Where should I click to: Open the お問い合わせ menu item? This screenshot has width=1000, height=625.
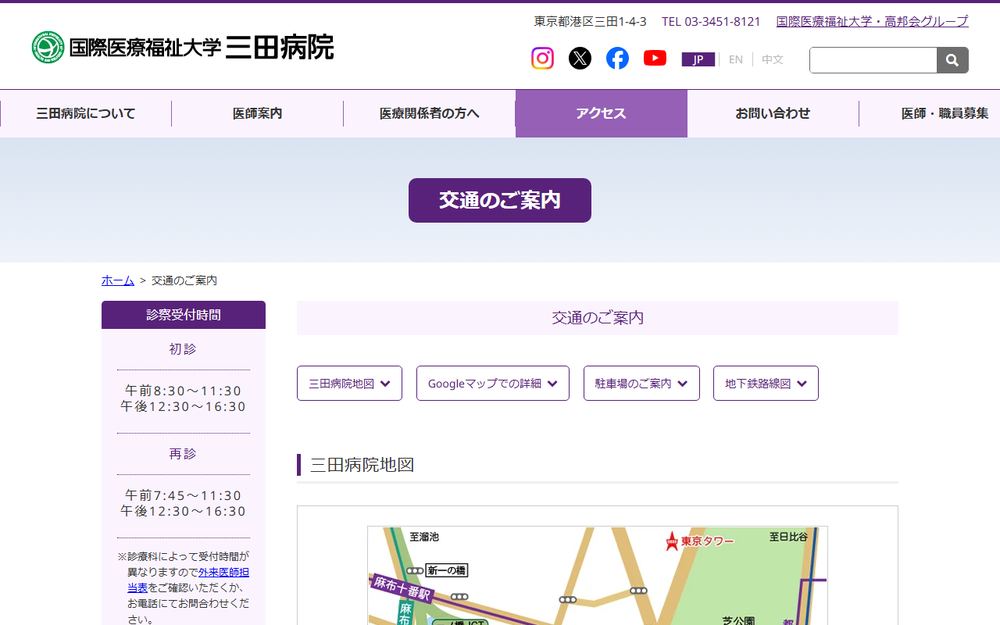point(773,114)
